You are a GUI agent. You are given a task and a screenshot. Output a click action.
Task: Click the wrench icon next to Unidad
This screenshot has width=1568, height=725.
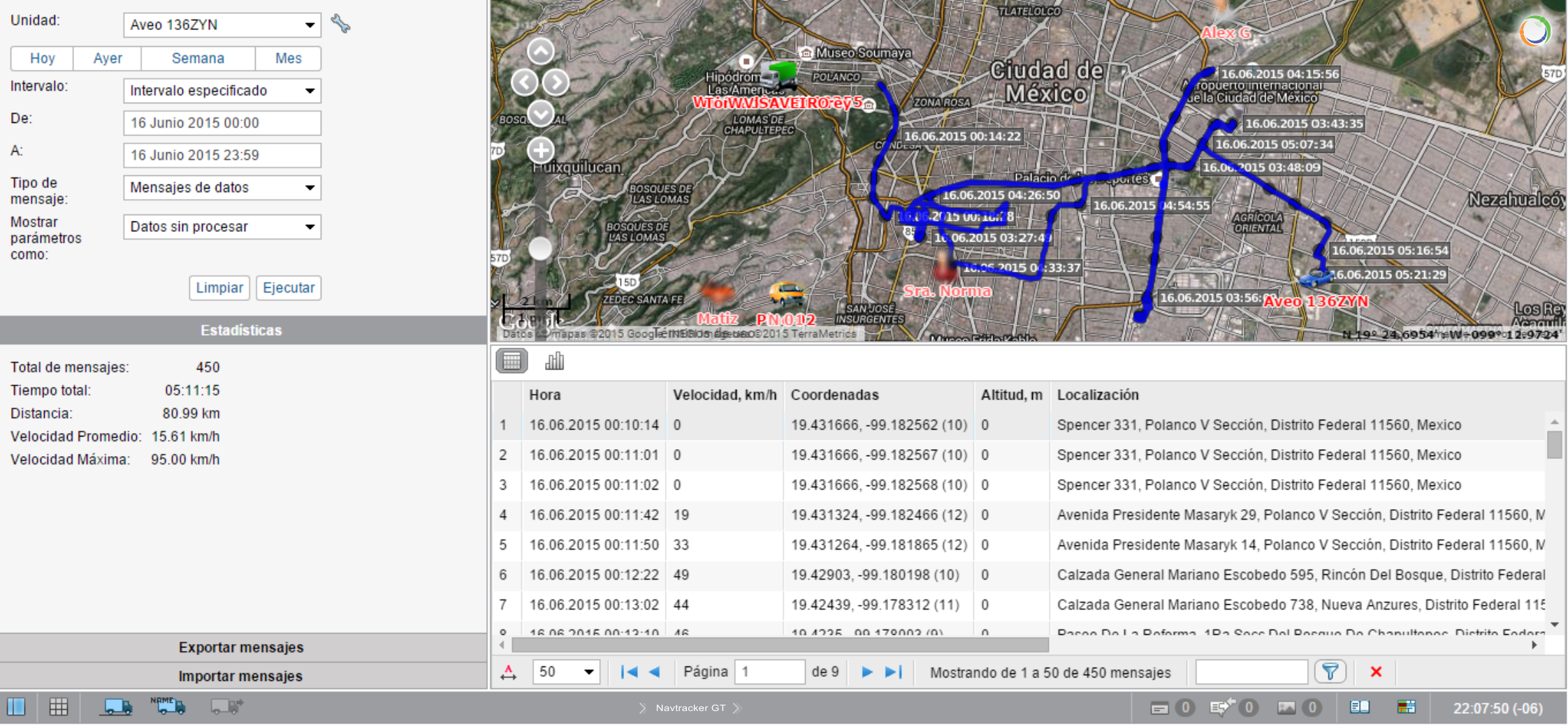(340, 24)
